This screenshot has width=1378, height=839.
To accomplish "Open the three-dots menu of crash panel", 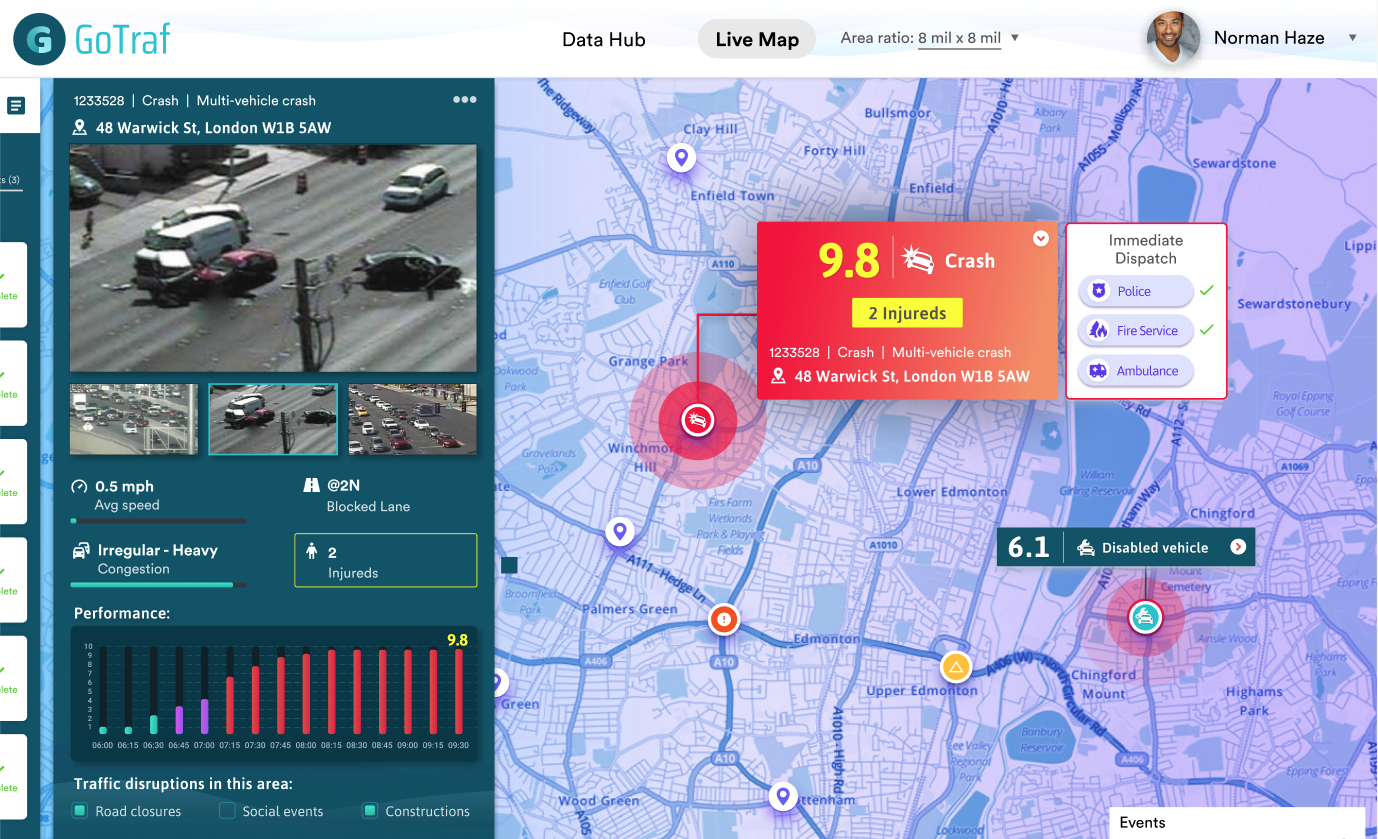I will [464, 100].
